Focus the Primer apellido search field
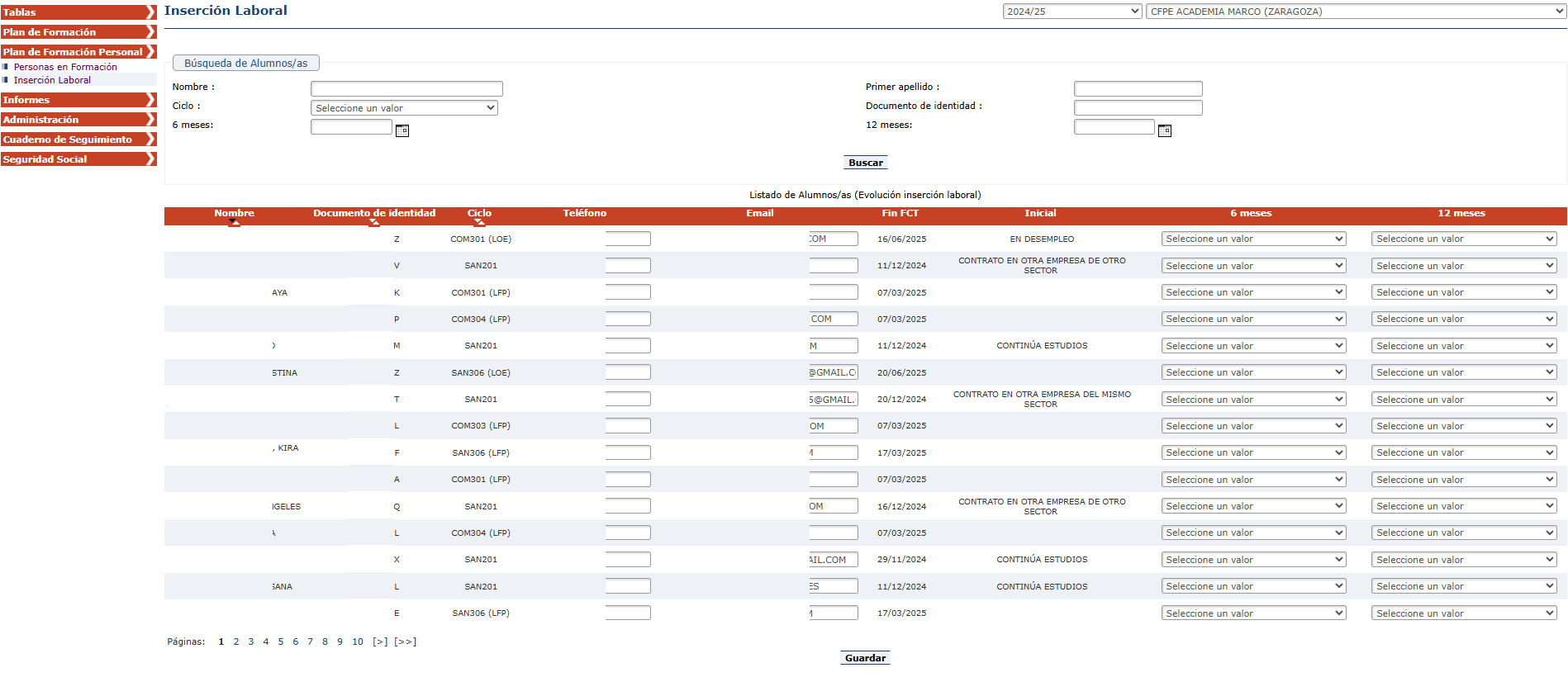 [x=1138, y=88]
